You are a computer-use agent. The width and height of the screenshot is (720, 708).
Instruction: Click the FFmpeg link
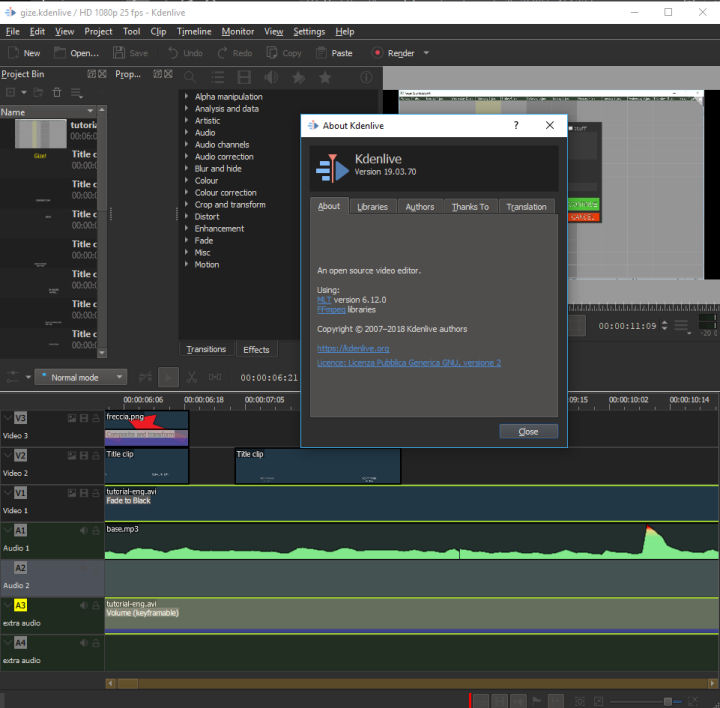(331, 310)
